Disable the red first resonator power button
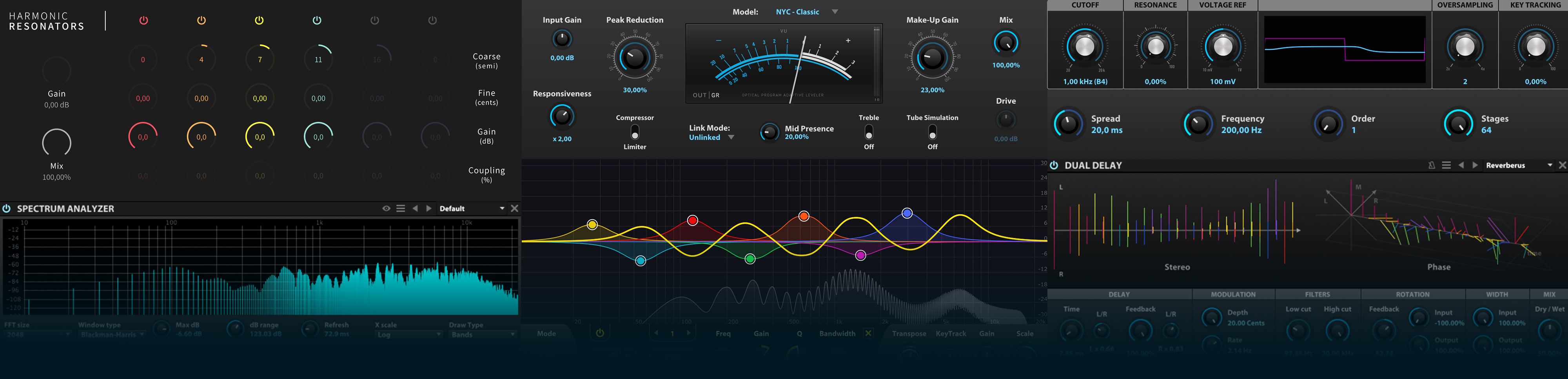The height and width of the screenshot is (379, 1568). click(143, 21)
